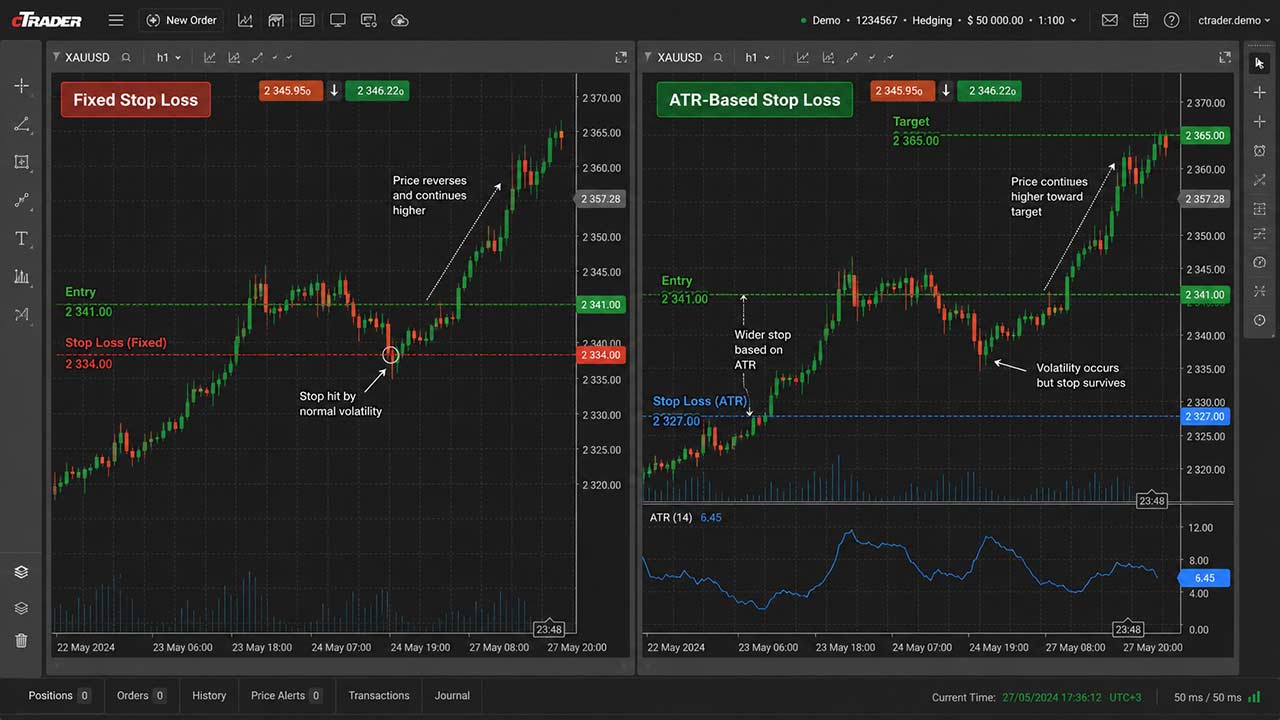This screenshot has width=1280, height=720.
Task: Expand the Demo account details dropdown
Action: pos(939,20)
